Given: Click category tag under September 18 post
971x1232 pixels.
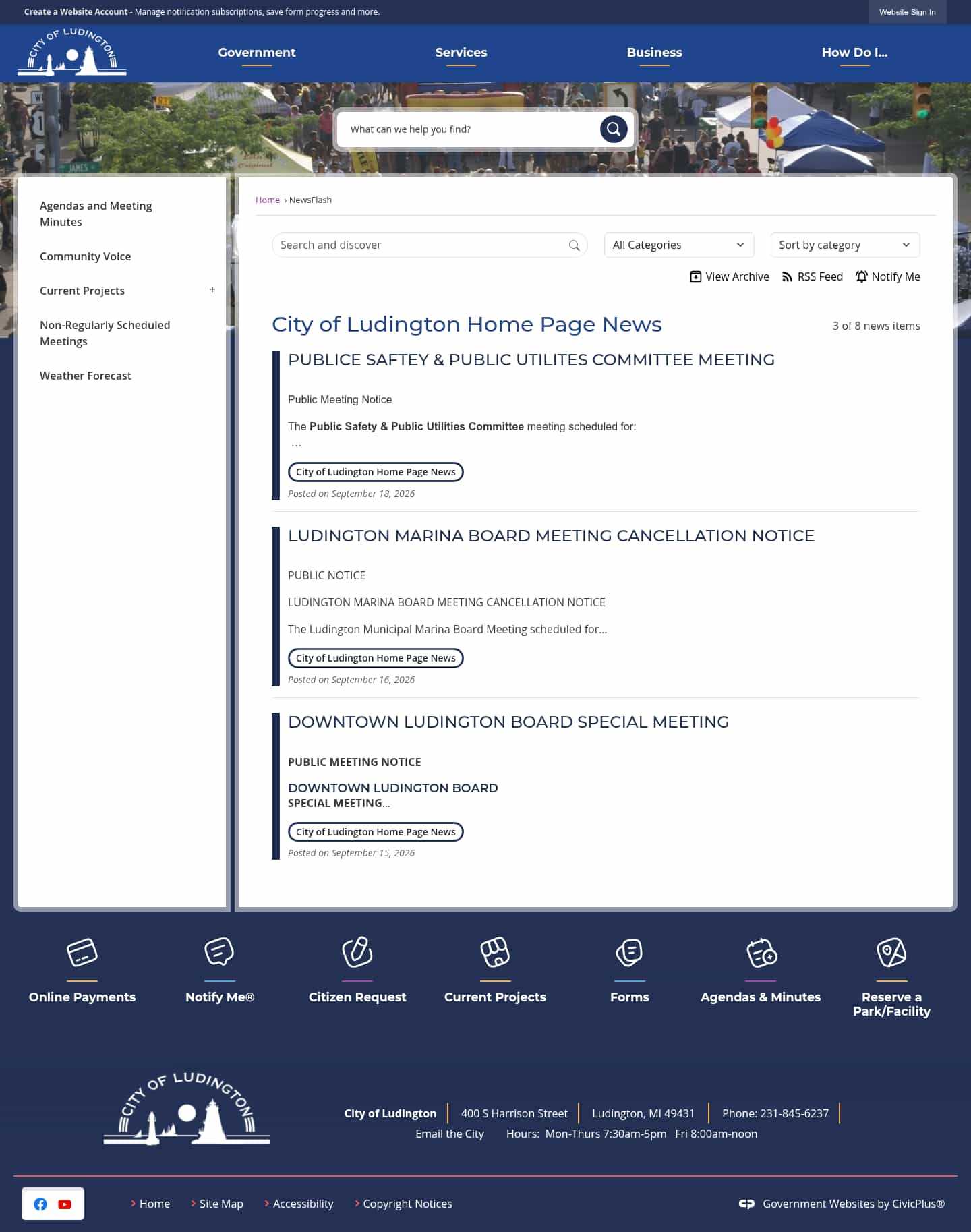Looking at the screenshot, I should (x=376, y=472).
